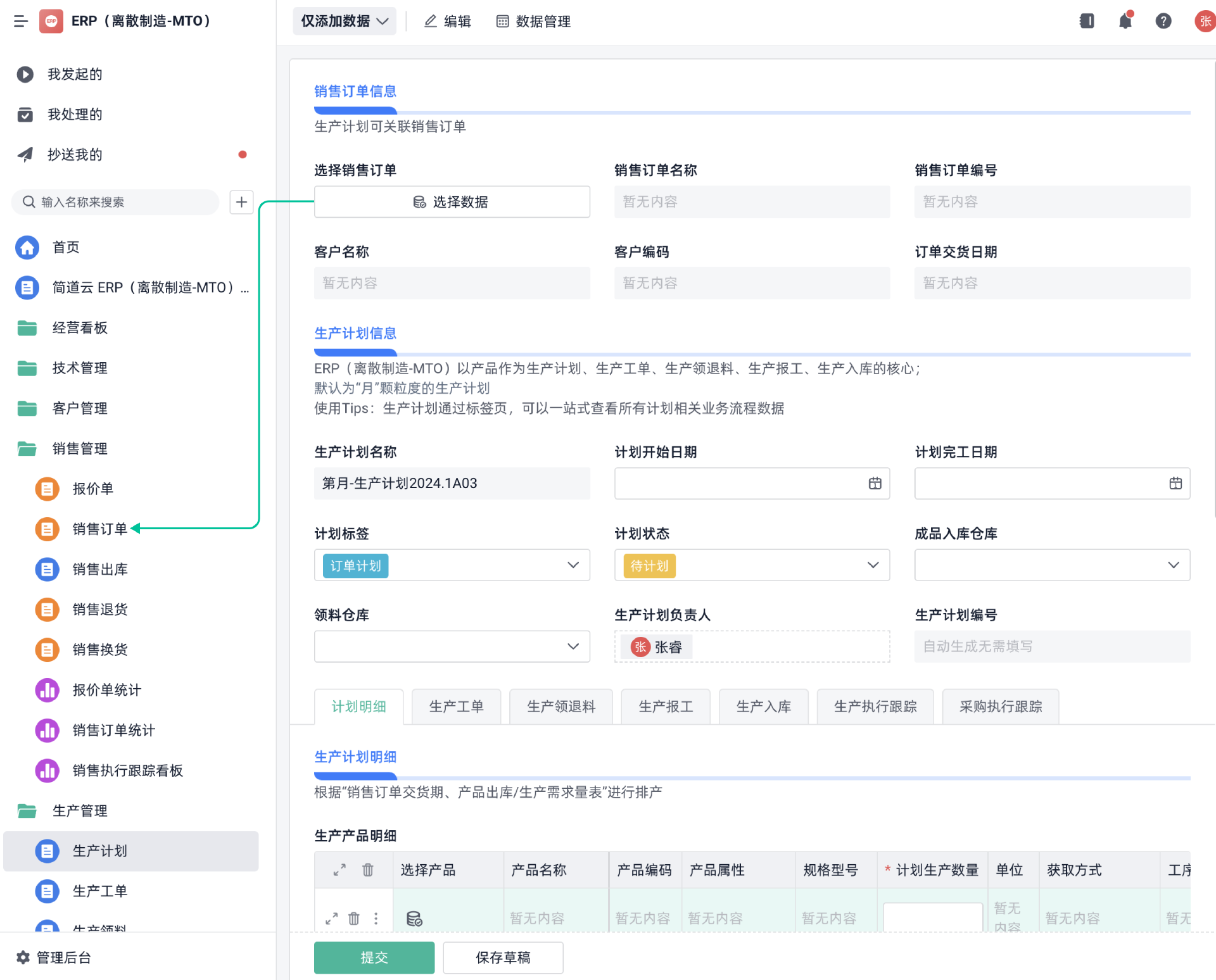Click the green 提交 button
Image resolution: width=1216 pixels, height=980 pixels.
tap(374, 957)
